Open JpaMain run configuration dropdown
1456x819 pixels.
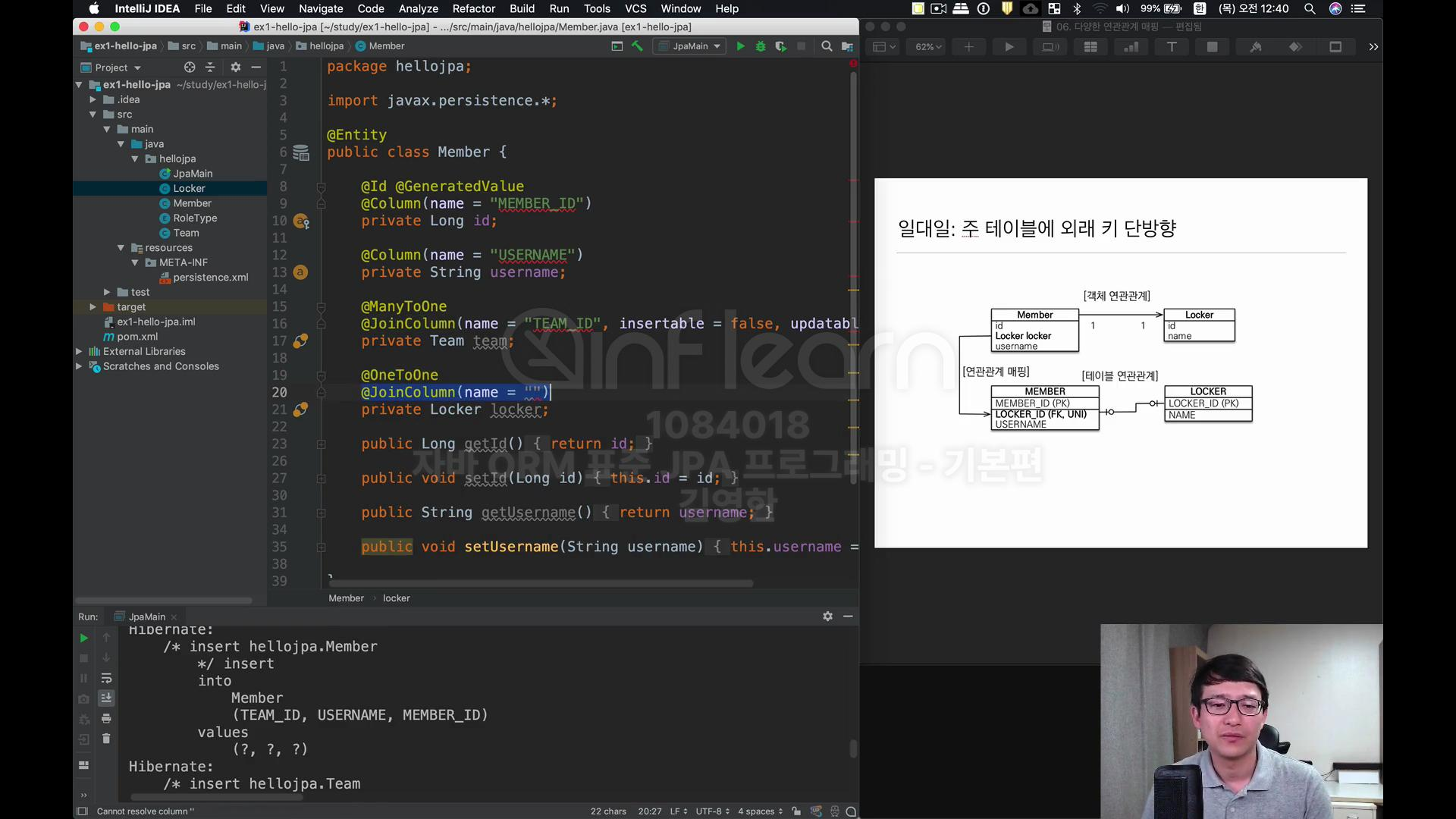coord(691,46)
